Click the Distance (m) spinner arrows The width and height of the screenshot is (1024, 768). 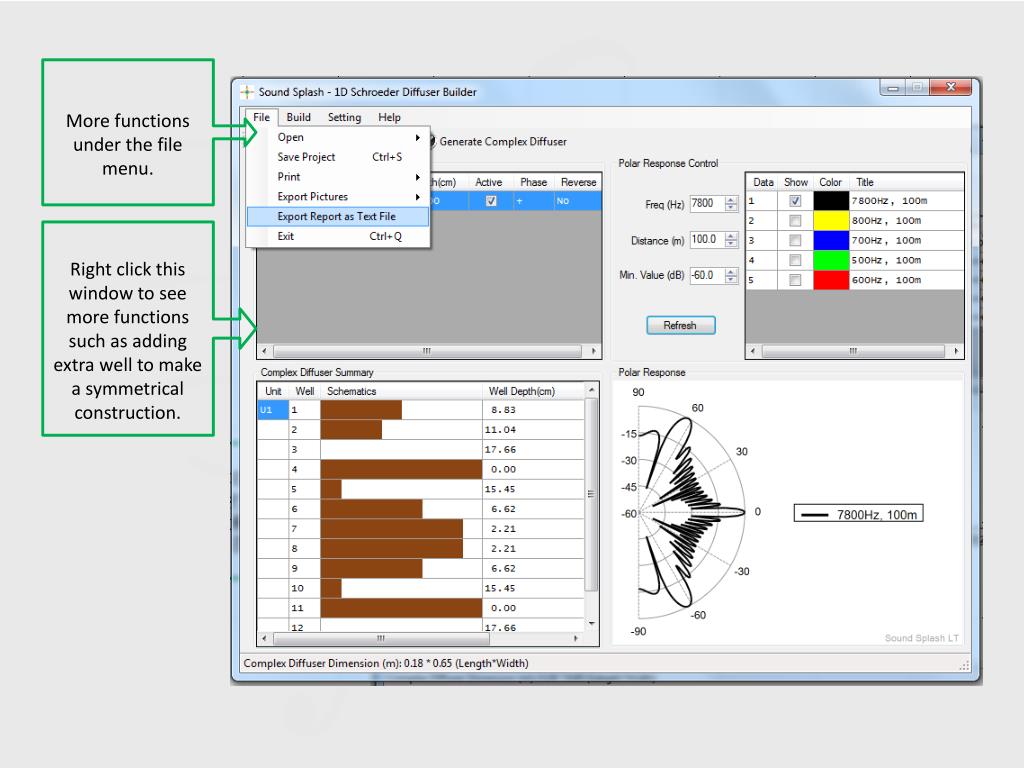pyautogui.click(x=731, y=240)
